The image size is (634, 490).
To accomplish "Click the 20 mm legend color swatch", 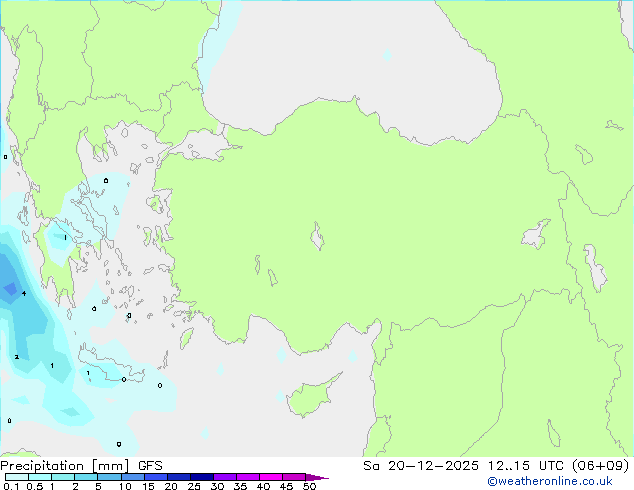I will [178, 477].
